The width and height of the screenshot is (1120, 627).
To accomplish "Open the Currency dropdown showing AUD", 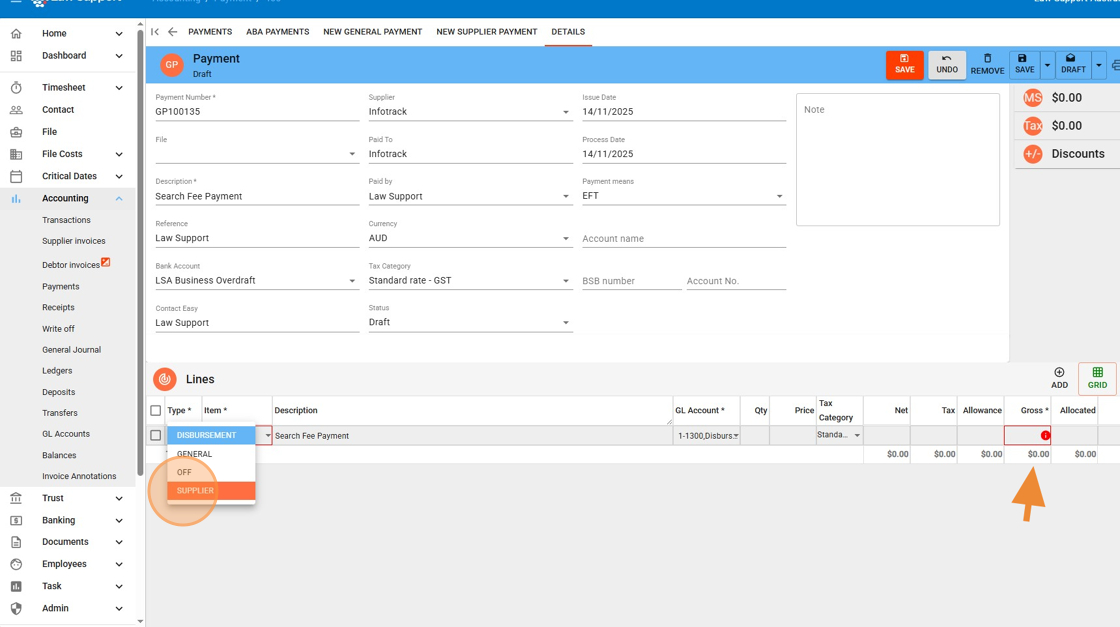I will coord(568,238).
